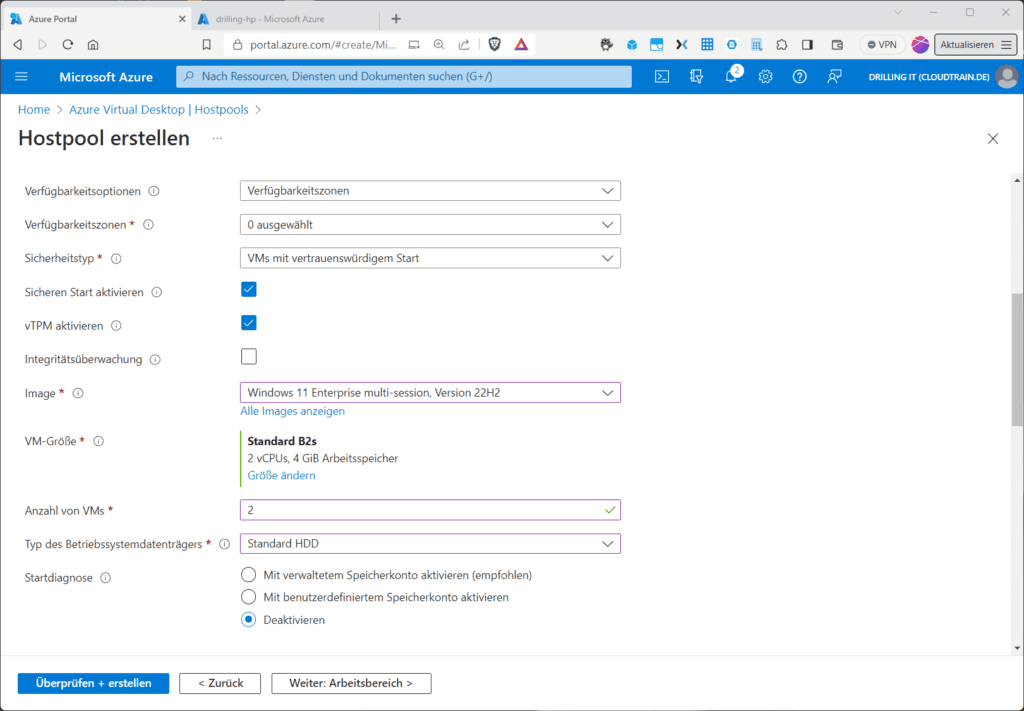Viewport: 1024px width, 711px height.
Task: Click the Azure search box
Action: 404,76
